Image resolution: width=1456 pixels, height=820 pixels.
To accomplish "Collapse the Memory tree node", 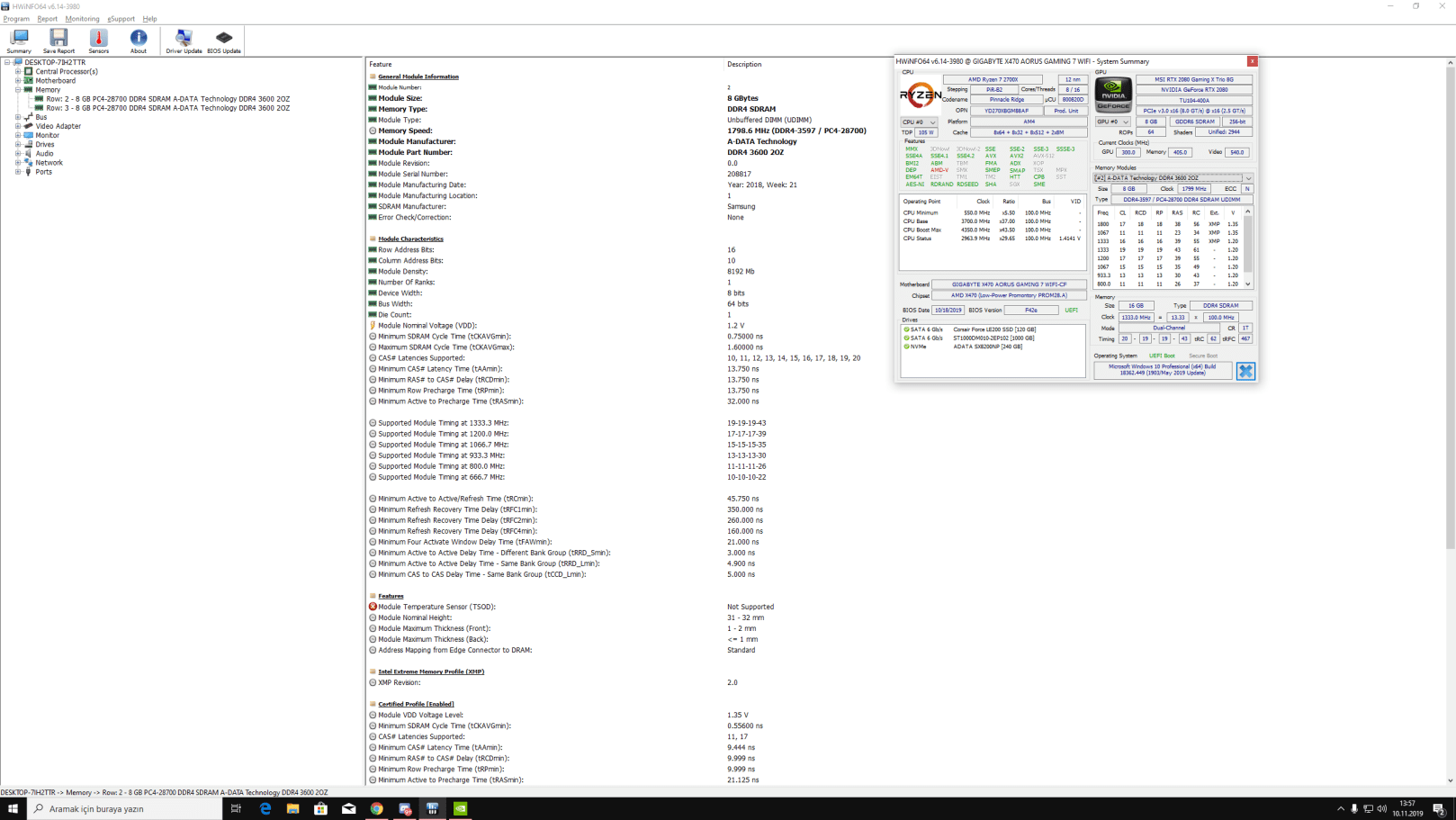I will pos(18,89).
